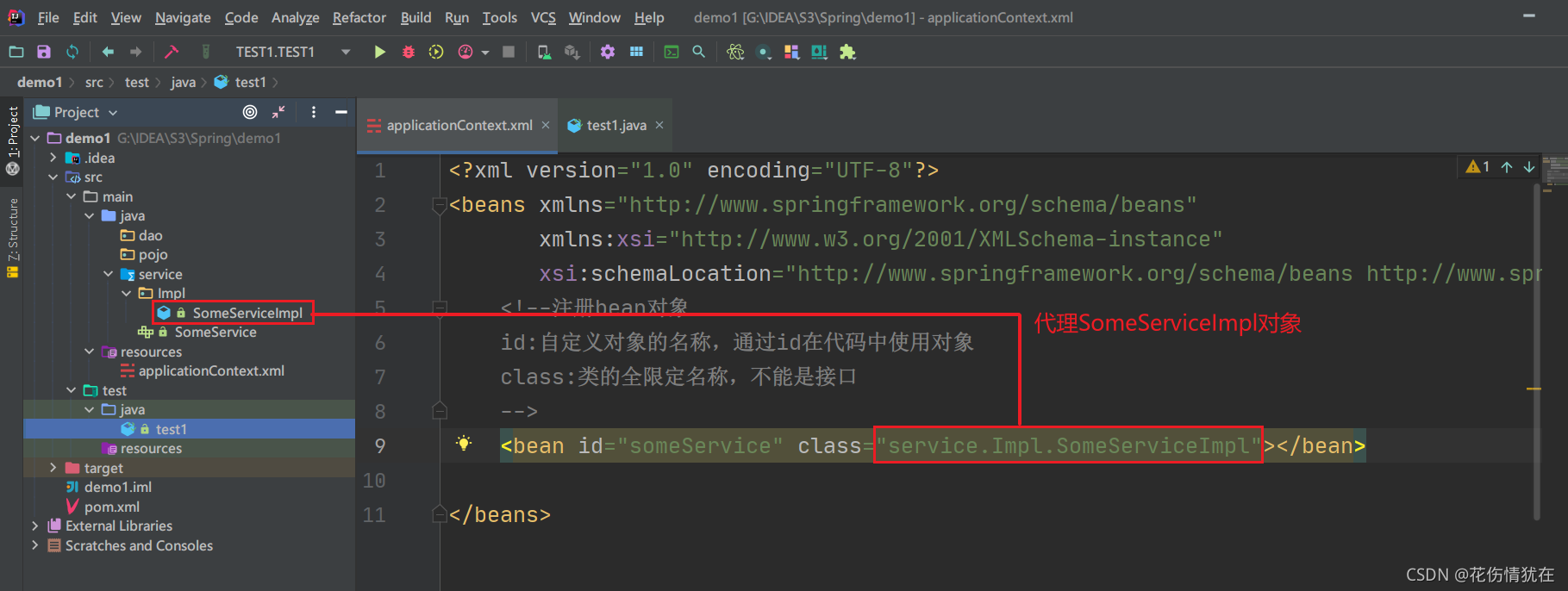Click the Synchronize refresh icon

72,52
